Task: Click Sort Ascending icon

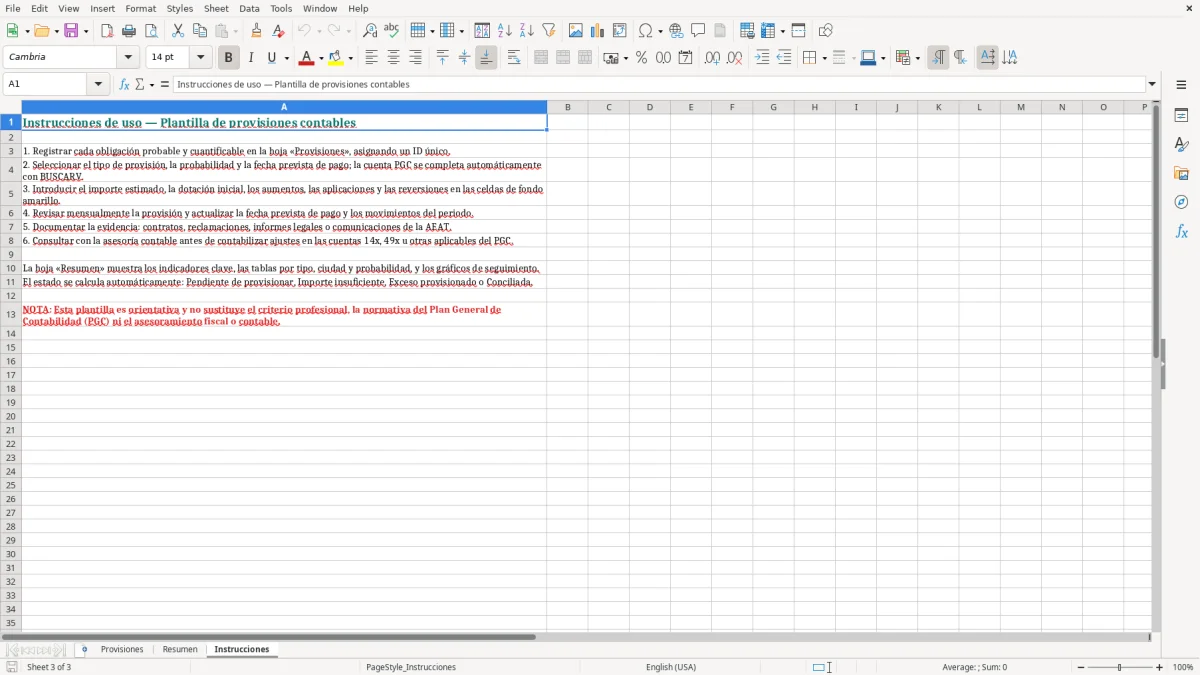Action: click(x=505, y=31)
